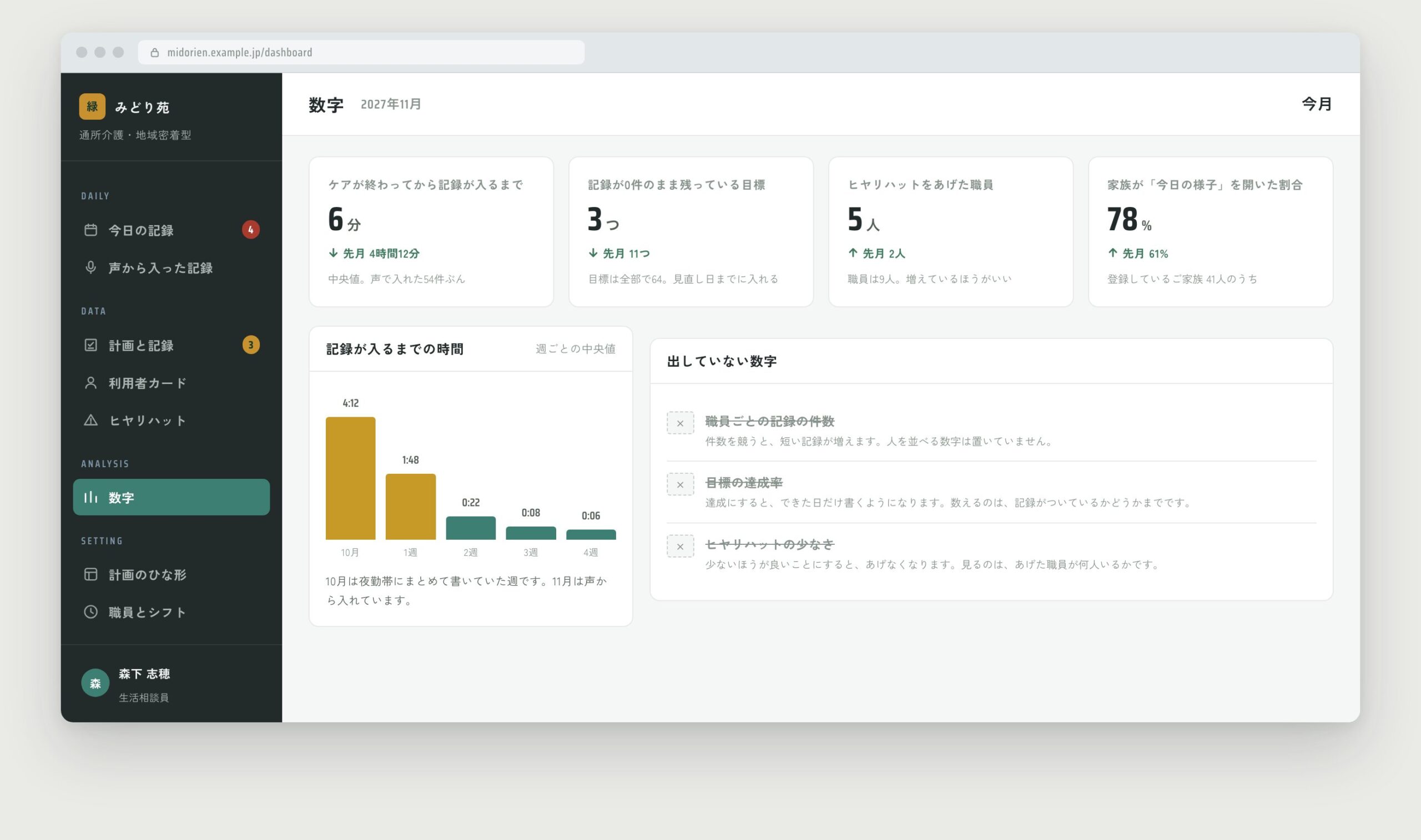Click the 1週 bar labeled 1:48
1421x840 pixels.
coord(410,507)
